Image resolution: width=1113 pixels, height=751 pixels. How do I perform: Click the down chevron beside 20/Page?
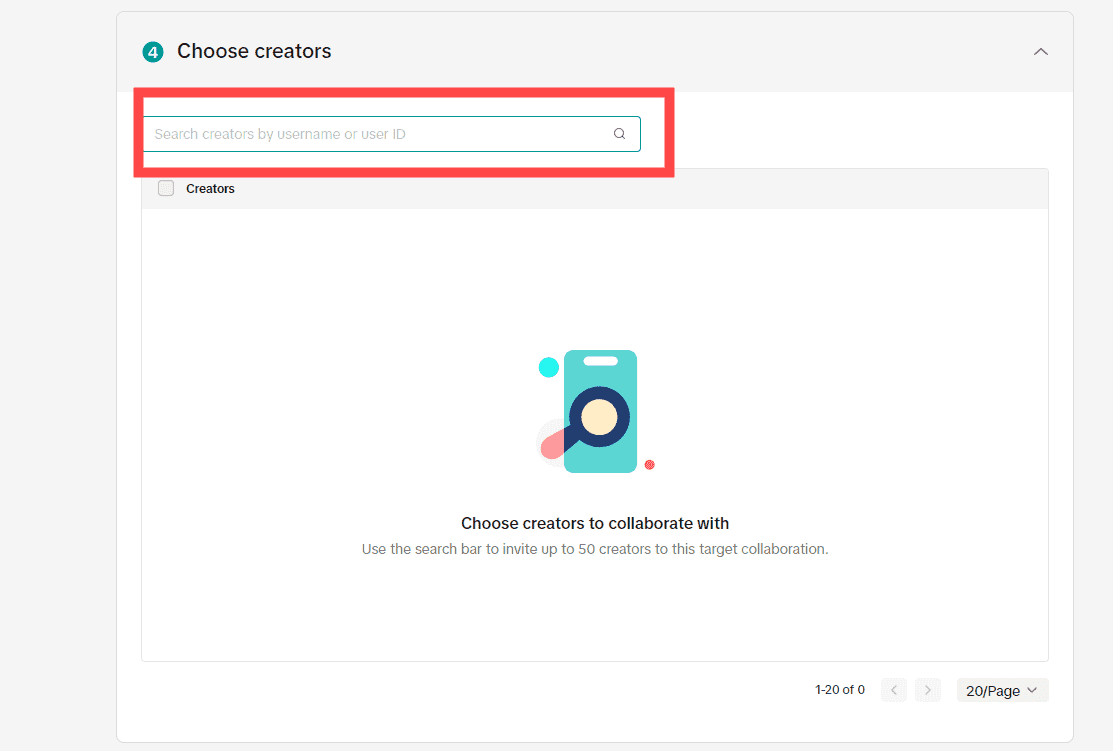point(1032,690)
